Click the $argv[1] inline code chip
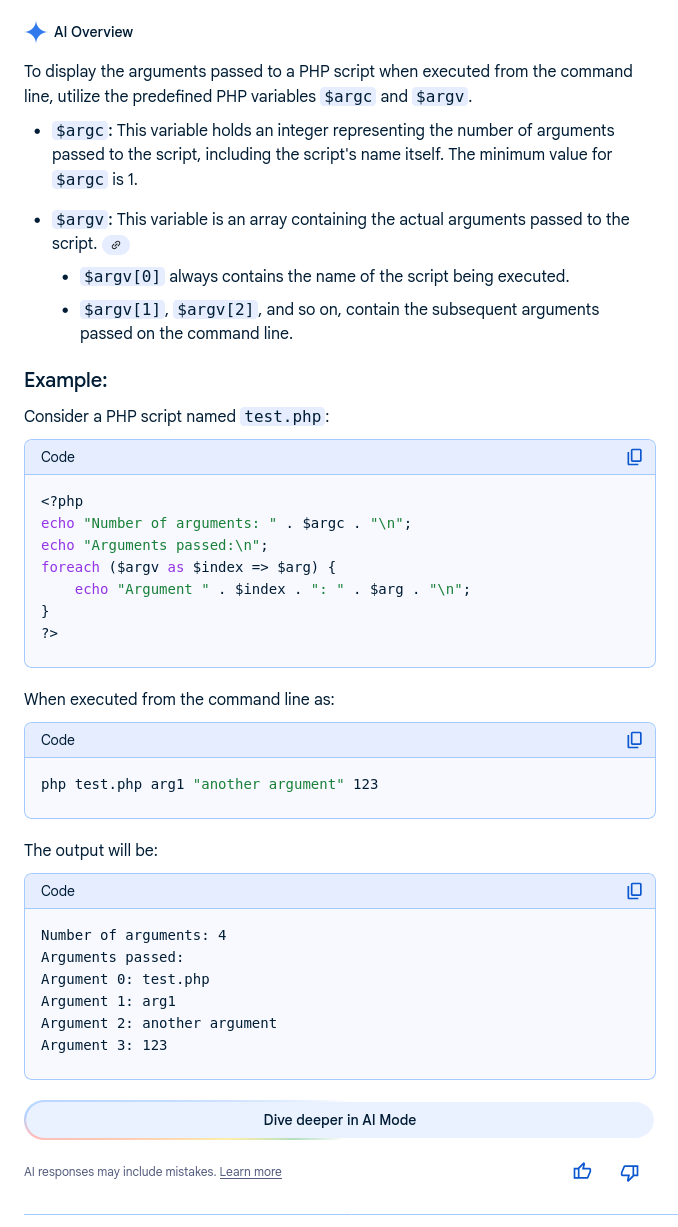This screenshot has height=1227, width=678. pos(122,309)
